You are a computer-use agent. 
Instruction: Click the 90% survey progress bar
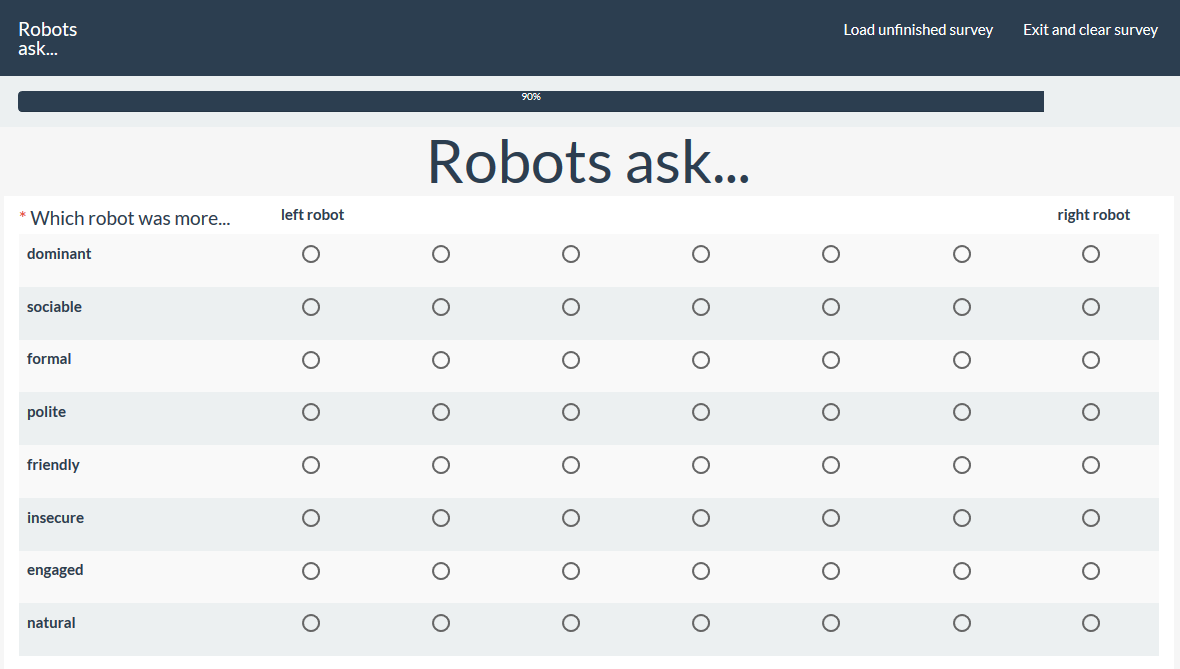531,101
